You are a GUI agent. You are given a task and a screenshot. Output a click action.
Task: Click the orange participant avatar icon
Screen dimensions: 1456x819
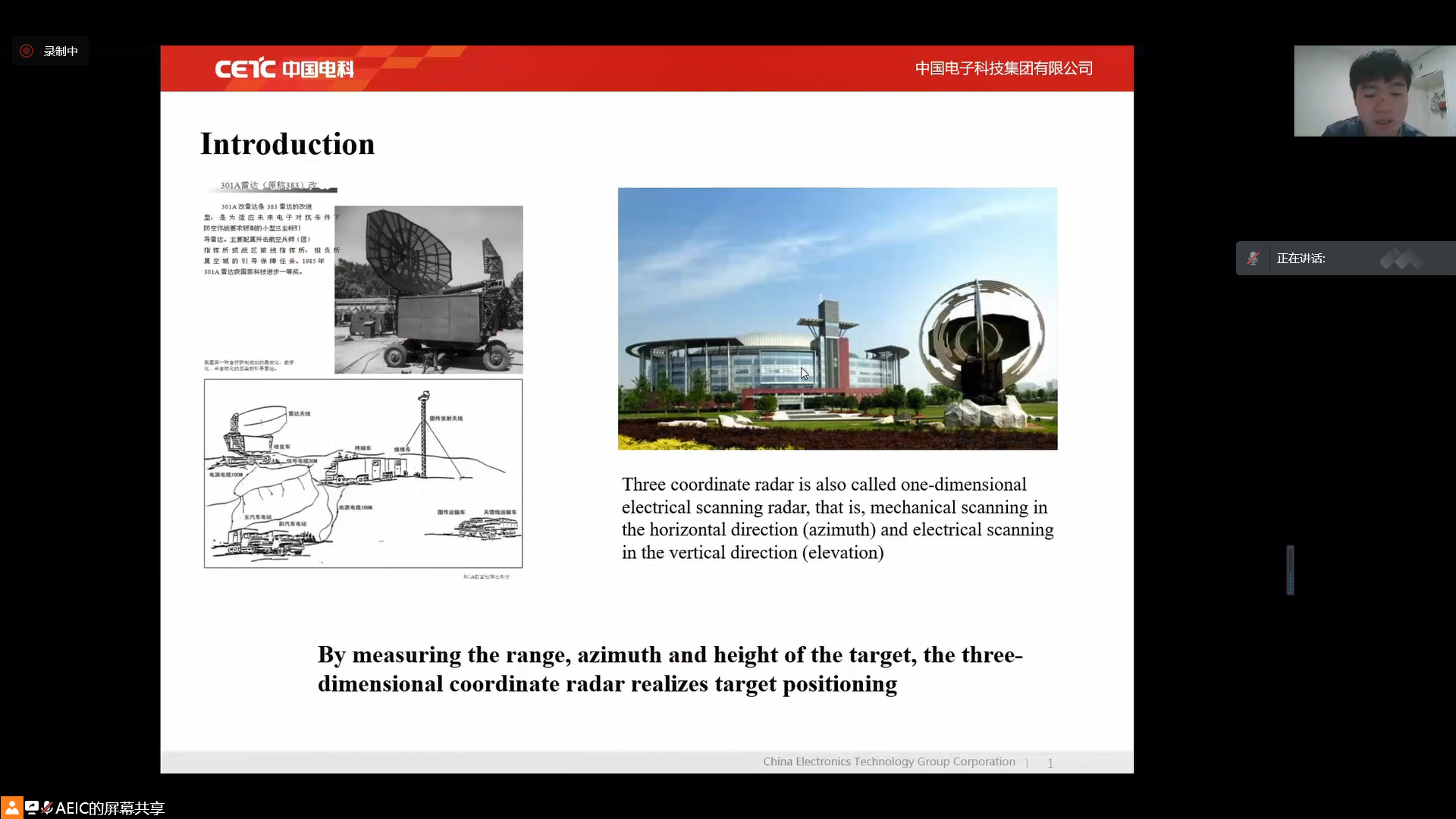click(x=11, y=808)
